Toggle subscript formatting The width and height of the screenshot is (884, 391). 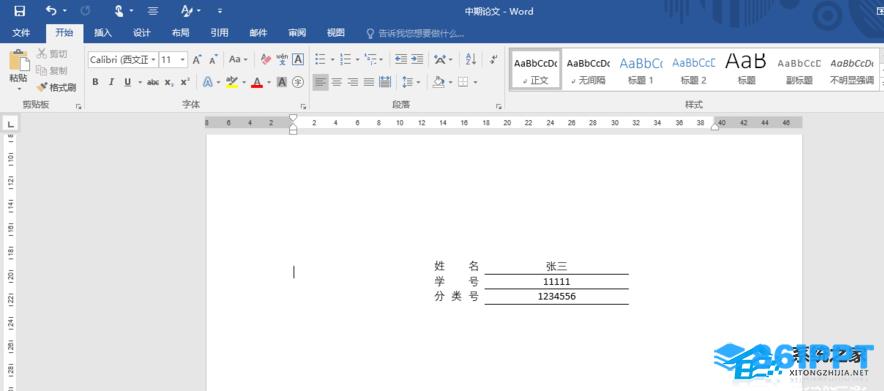[x=169, y=82]
